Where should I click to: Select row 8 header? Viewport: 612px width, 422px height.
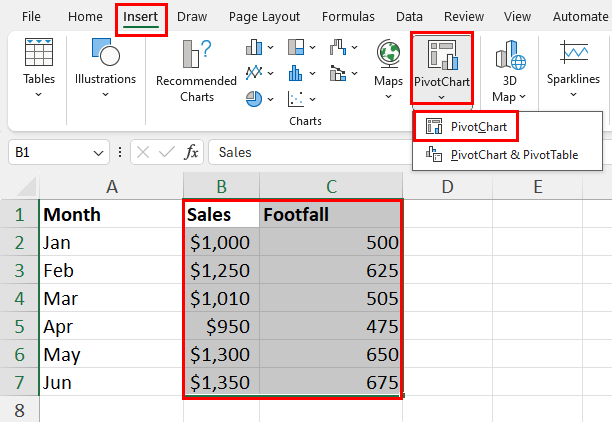coord(20,410)
